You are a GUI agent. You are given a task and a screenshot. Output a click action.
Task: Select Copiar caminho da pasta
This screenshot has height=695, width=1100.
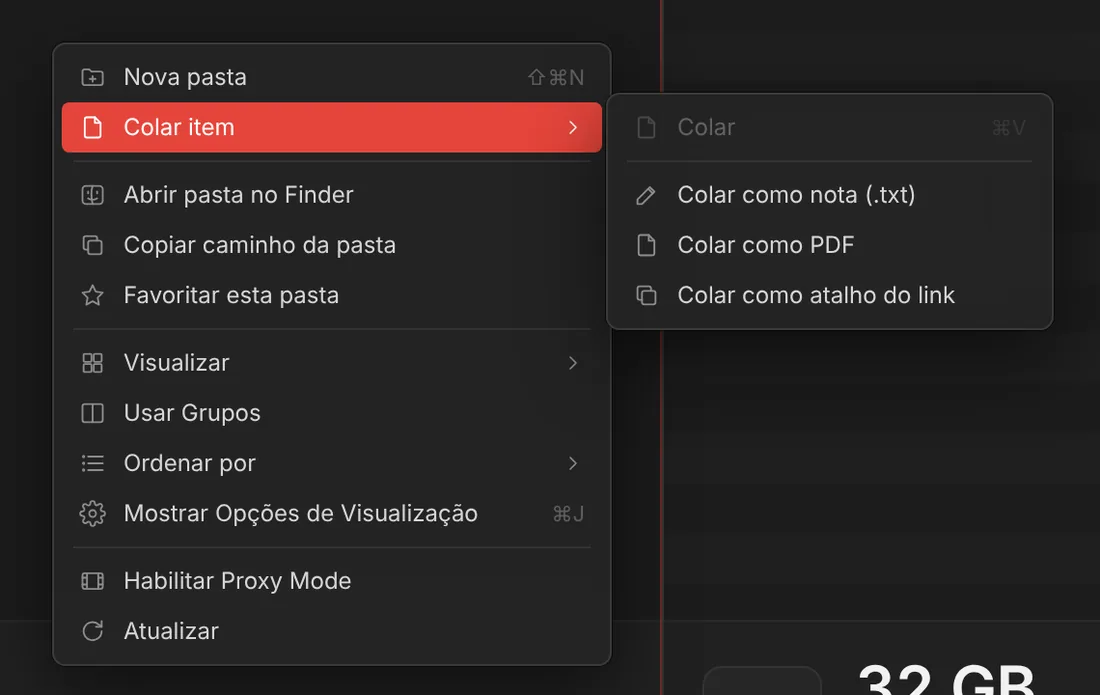[332, 245]
